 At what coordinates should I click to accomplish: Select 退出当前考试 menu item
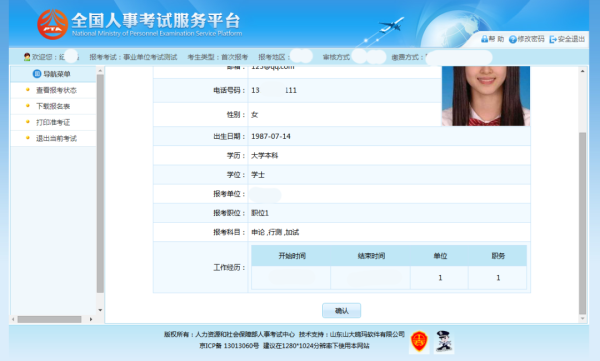point(56,139)
